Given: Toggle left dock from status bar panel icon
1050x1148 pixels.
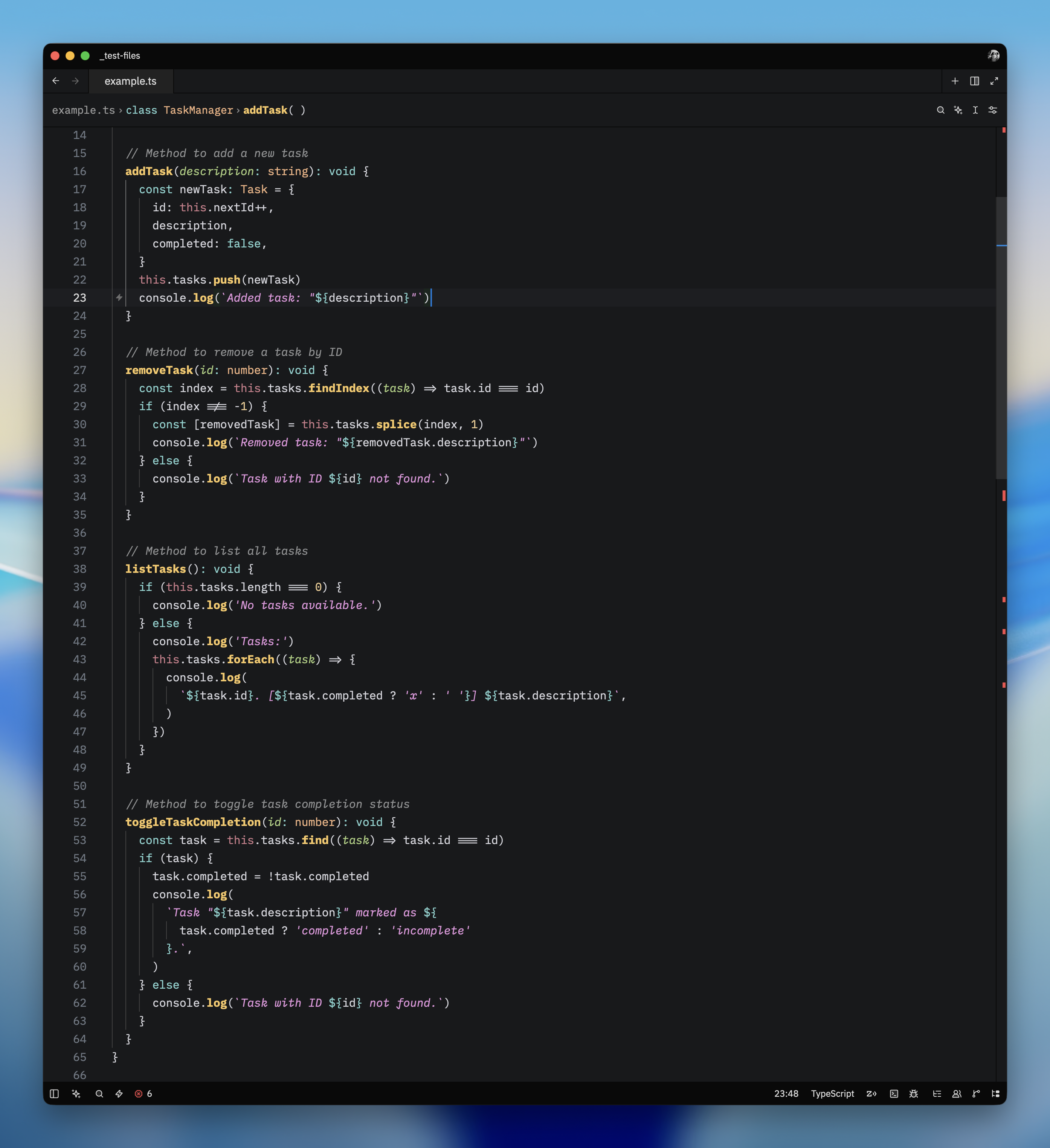Looking at the screenshot, I should coord(54,1093).
